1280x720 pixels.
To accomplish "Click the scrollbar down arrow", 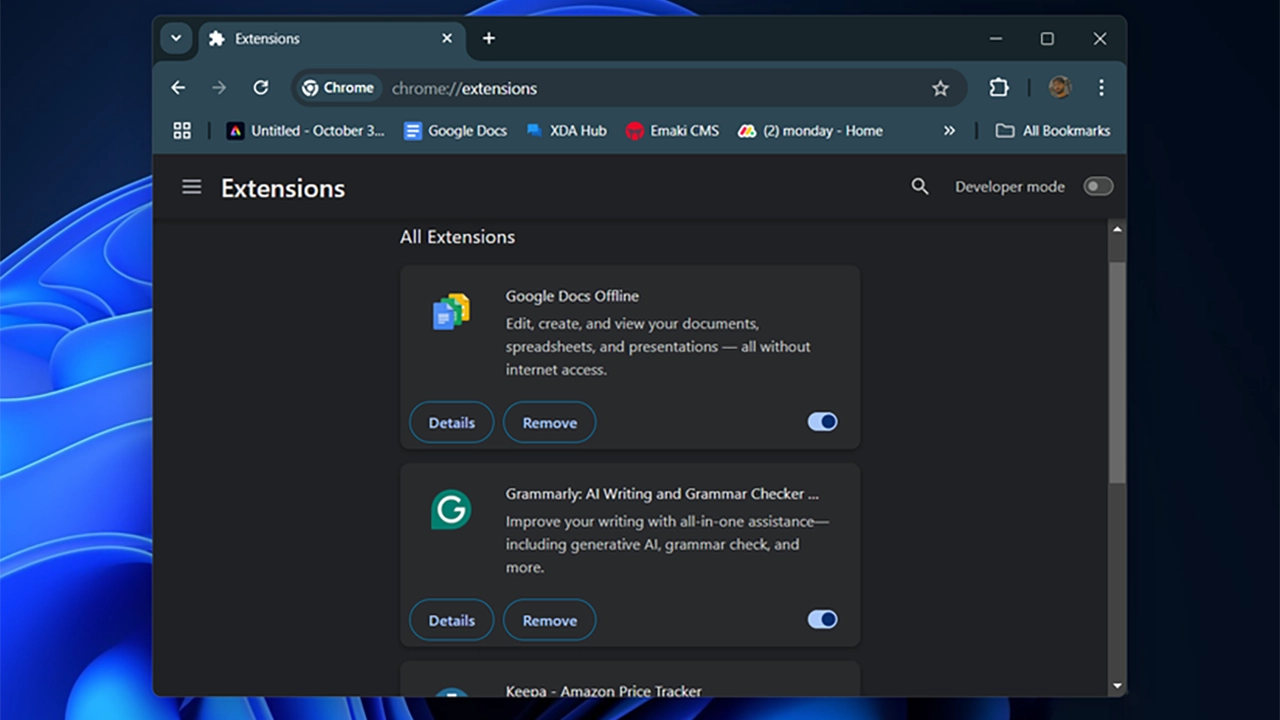I will coord(1117,686).
